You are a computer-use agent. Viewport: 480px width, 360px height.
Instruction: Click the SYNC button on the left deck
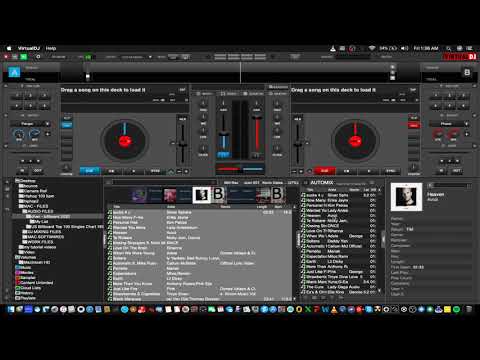155,171
